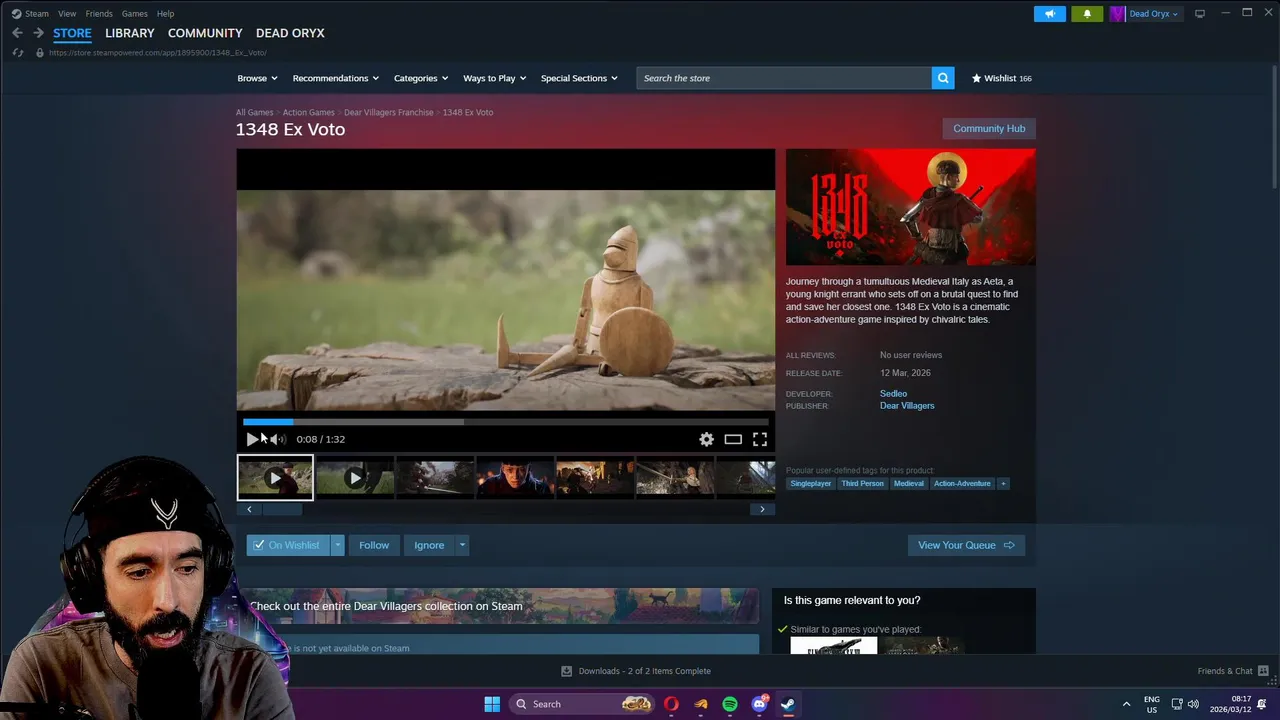
Task: Open the close-up face screenshot thumbnail
Action: (x=515, y=478)
